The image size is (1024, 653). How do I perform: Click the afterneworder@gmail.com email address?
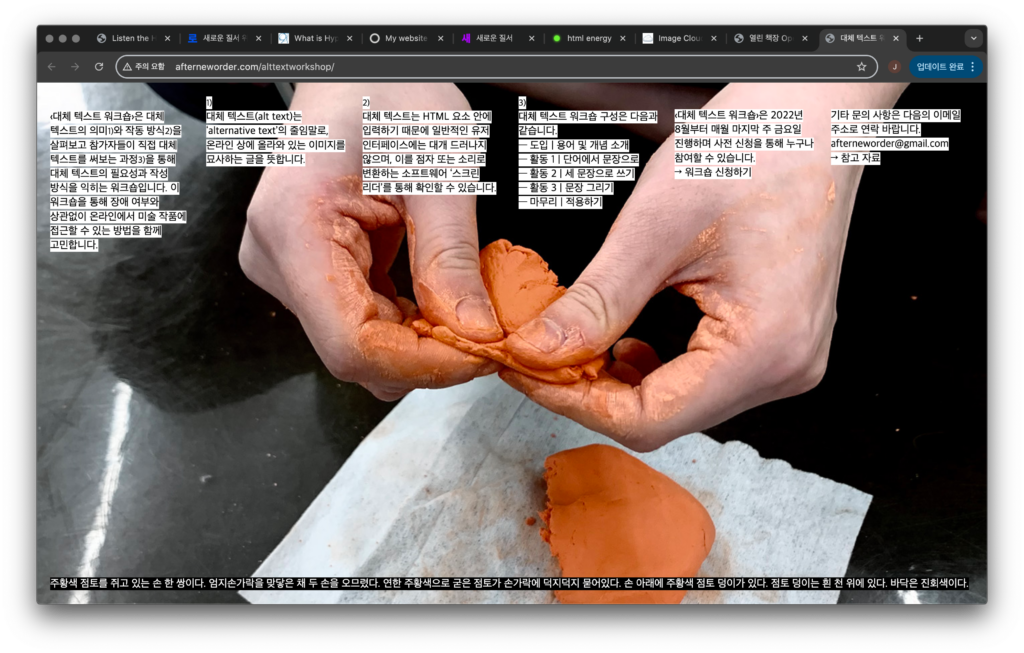coord(889,144)
